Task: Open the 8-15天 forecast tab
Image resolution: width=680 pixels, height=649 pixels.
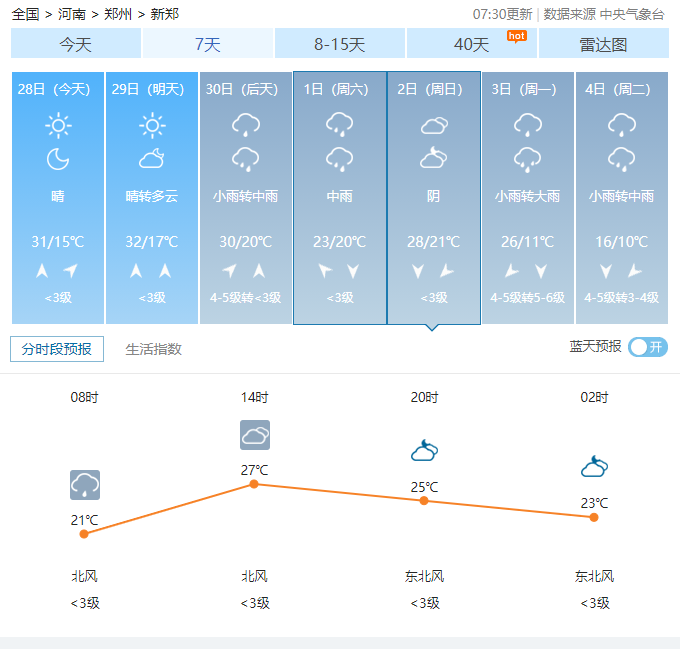Action: pyautogui.click(x=340, y=43)
